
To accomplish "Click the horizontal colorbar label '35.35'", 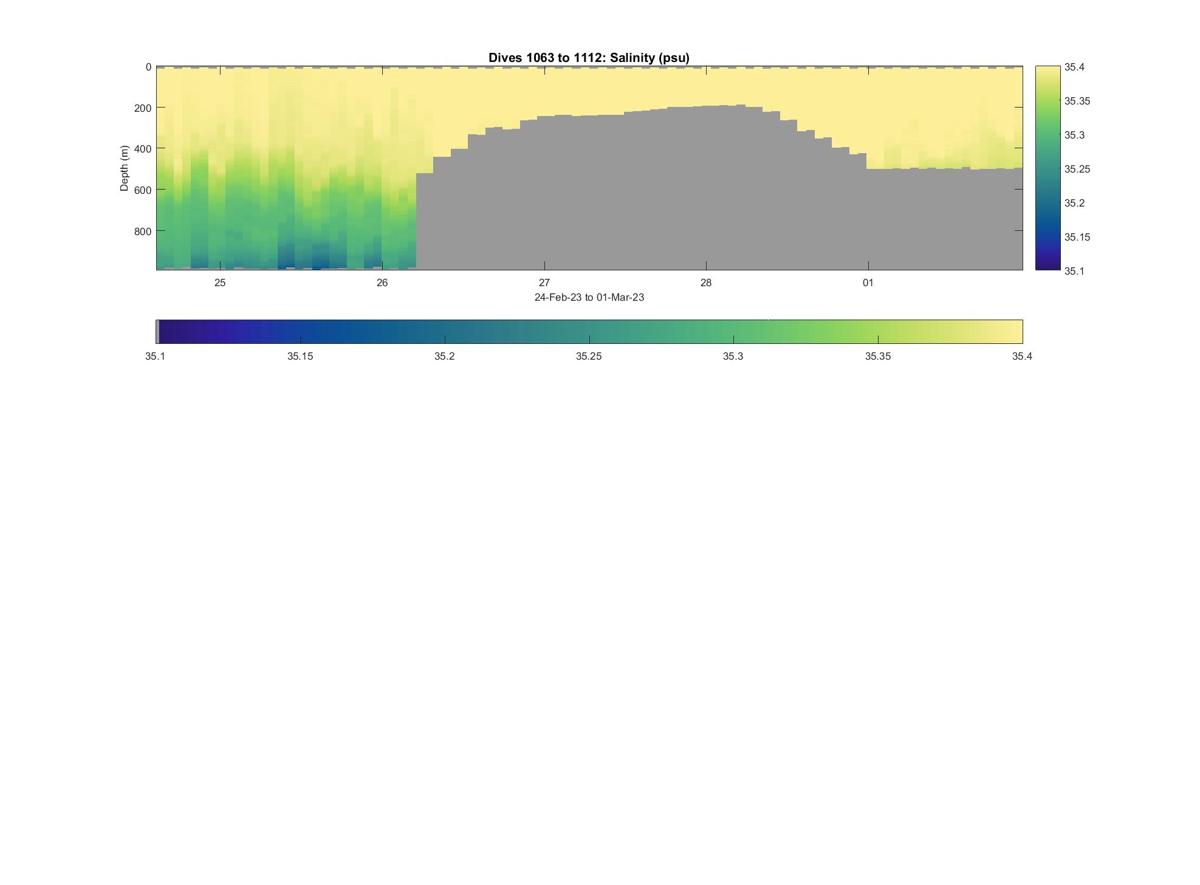I will click(x=878, y=356).
